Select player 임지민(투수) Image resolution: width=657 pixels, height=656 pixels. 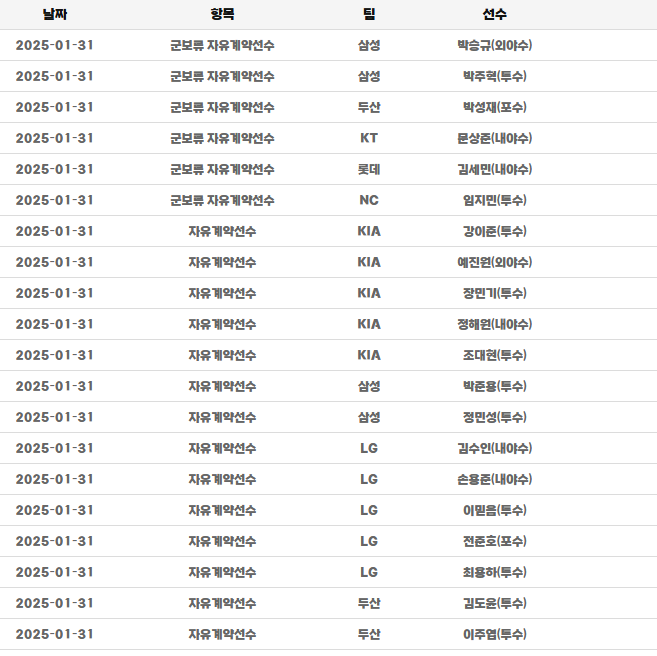click(x=494, y=200)
